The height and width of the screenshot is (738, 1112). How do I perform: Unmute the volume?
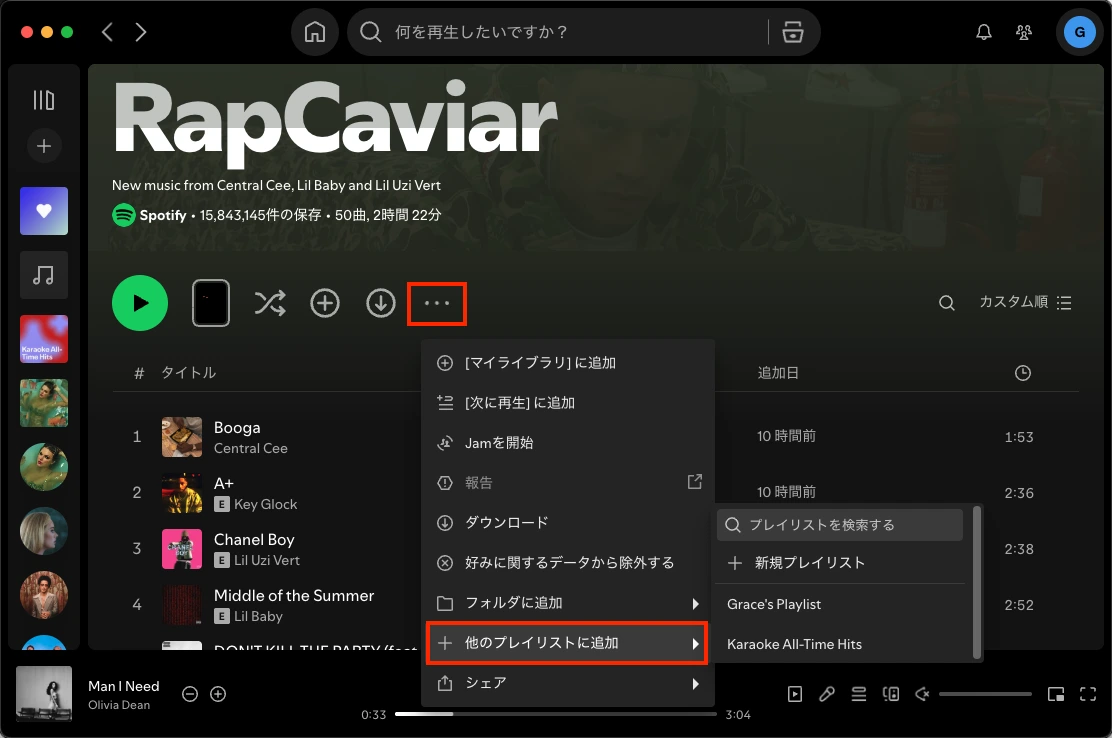922,693
